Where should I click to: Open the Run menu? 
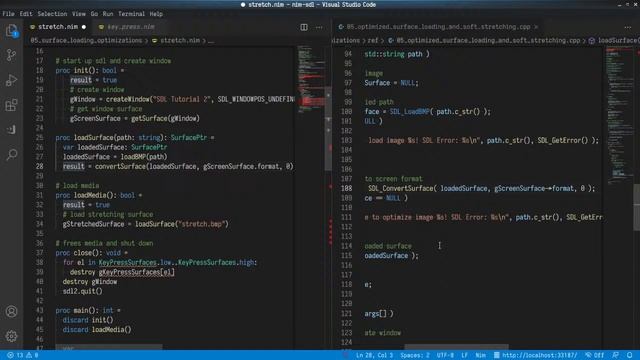108,14
